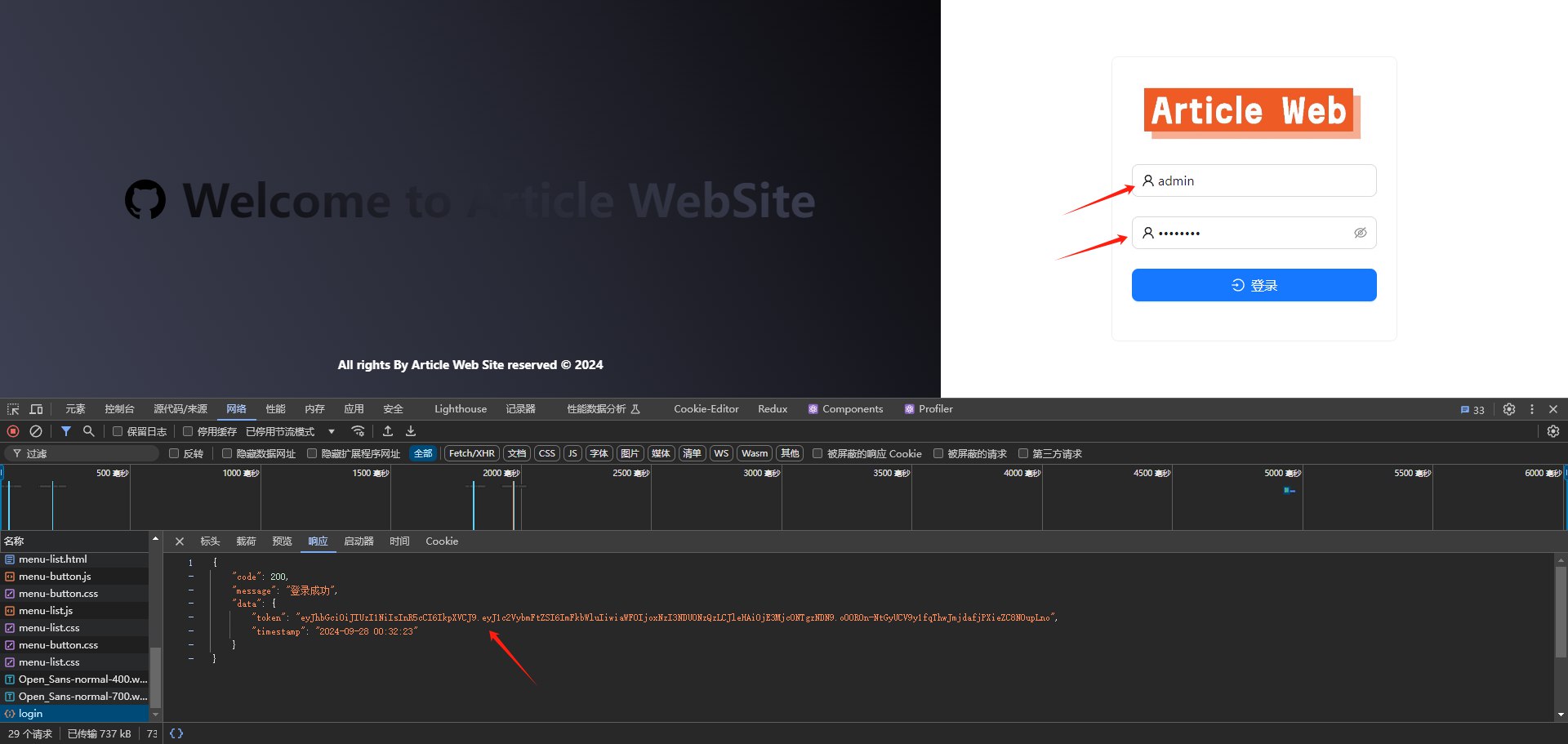
Task: Open network panel settings gear
Action: coord(1553,431)
